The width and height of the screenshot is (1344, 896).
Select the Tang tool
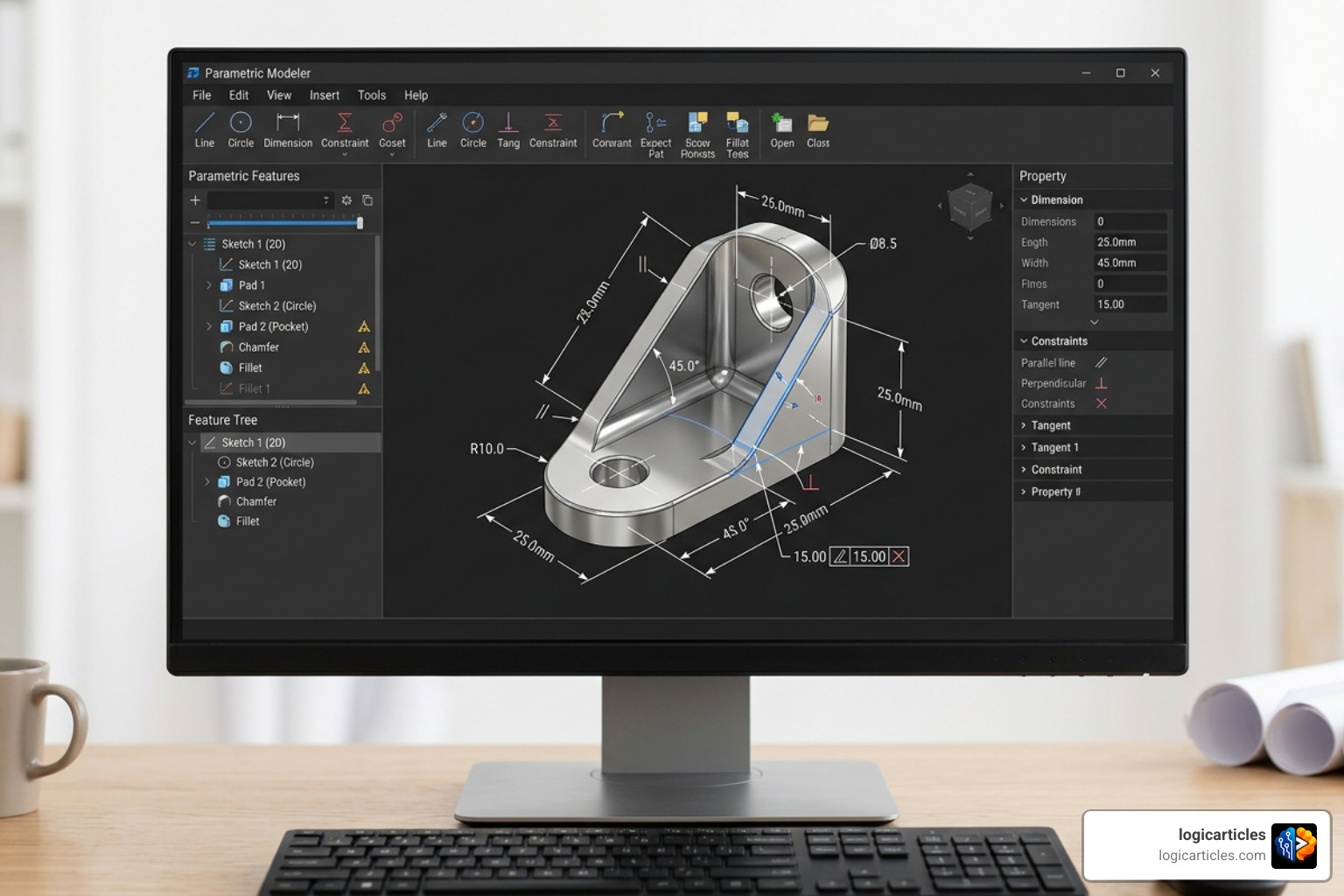click(x=508, y=130)
